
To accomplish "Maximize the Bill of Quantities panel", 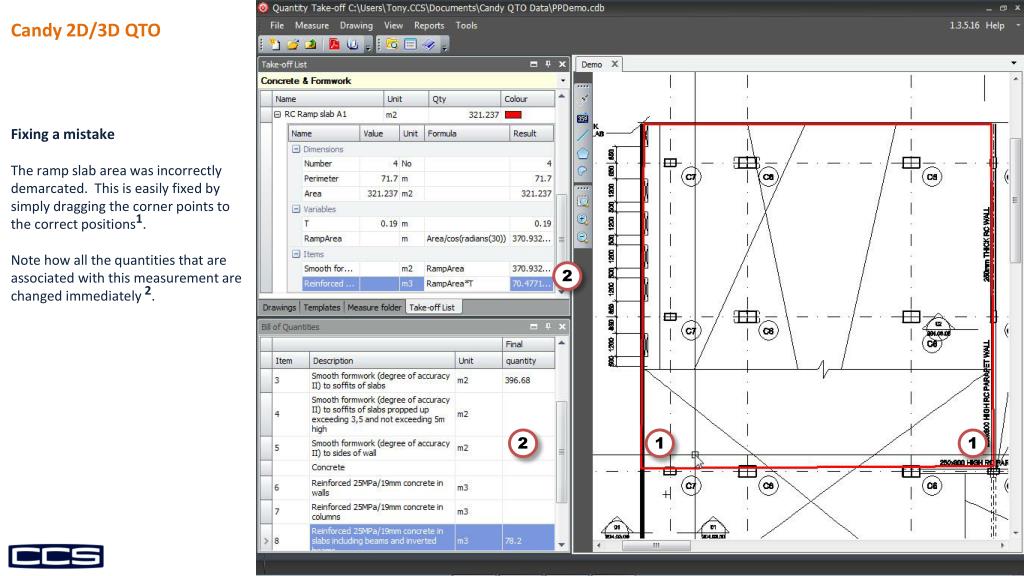I will coord(534,327).
